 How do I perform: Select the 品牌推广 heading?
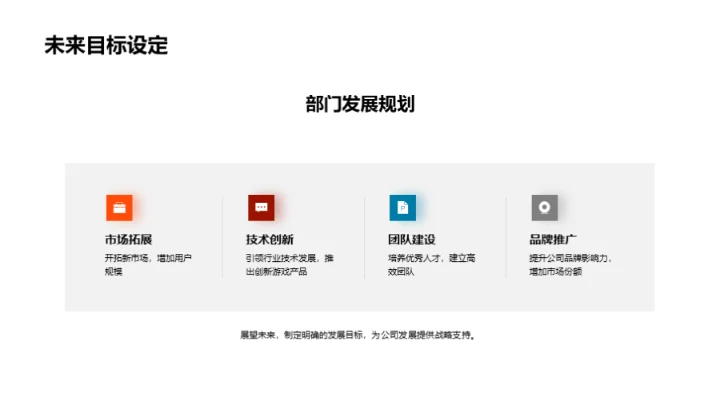click(553, 240)
